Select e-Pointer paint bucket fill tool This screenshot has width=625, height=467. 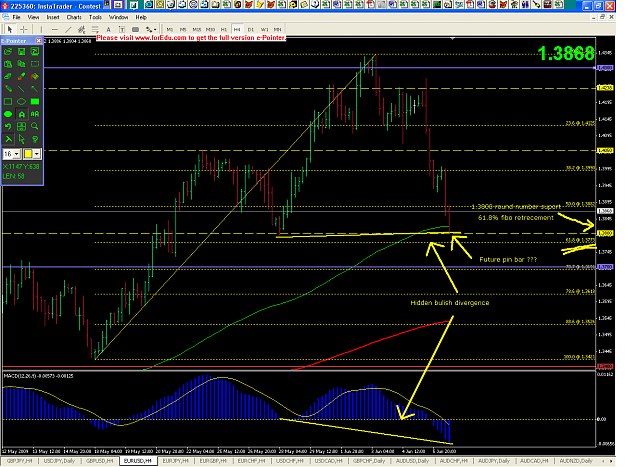(35, 77)
